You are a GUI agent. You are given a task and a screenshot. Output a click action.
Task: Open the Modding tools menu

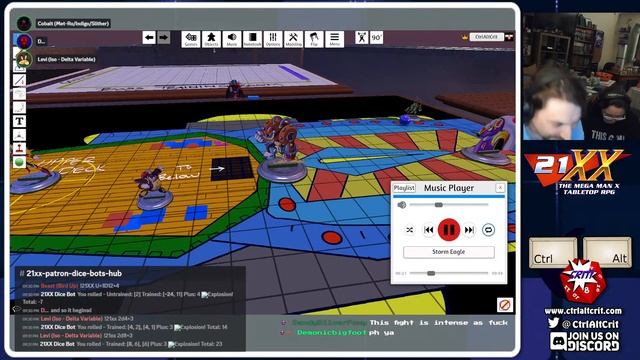coord(293,39)
